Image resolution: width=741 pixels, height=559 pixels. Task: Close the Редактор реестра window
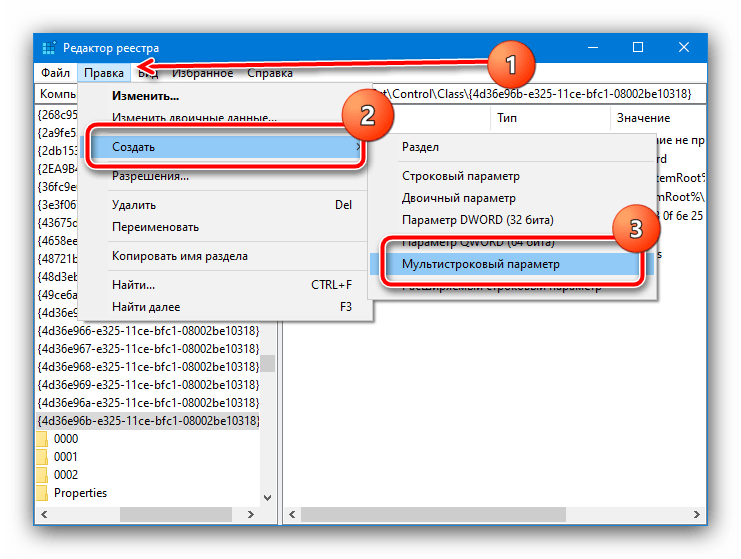tap(684, 48)
